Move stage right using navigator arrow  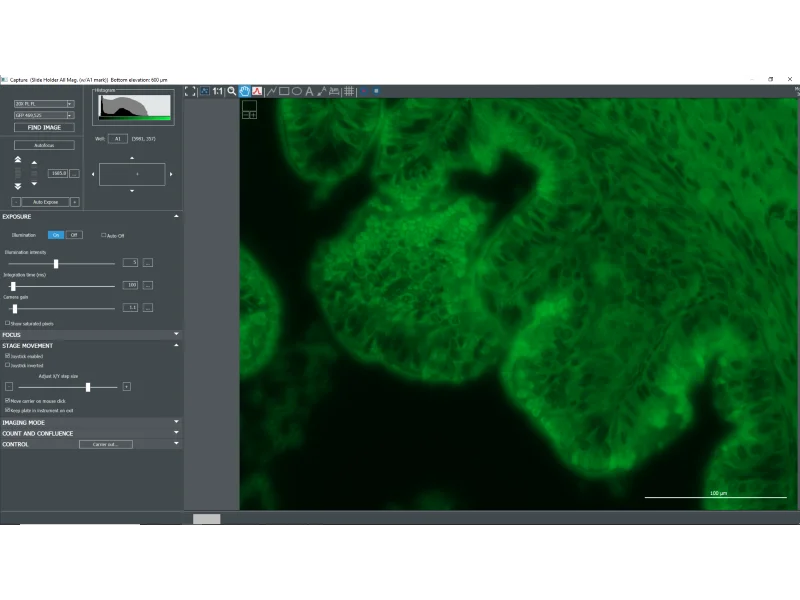pos(171,174)
